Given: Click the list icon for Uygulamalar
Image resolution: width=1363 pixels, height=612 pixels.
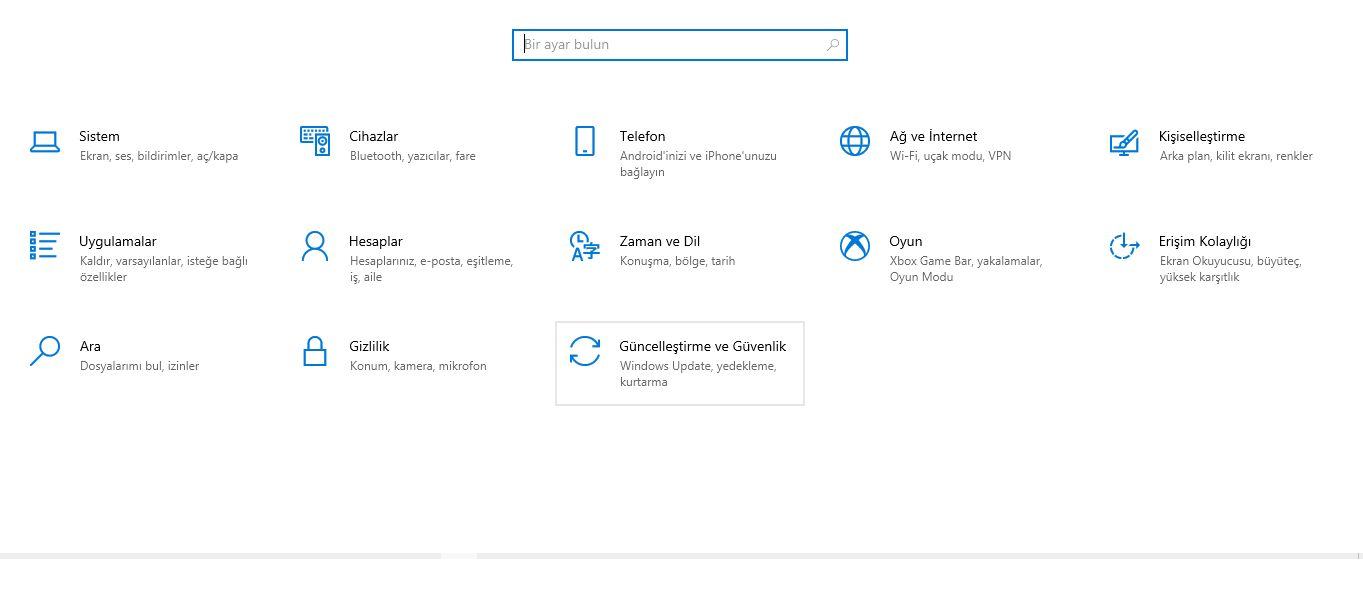Looking at the screenshot, I should tap(45, 246).
